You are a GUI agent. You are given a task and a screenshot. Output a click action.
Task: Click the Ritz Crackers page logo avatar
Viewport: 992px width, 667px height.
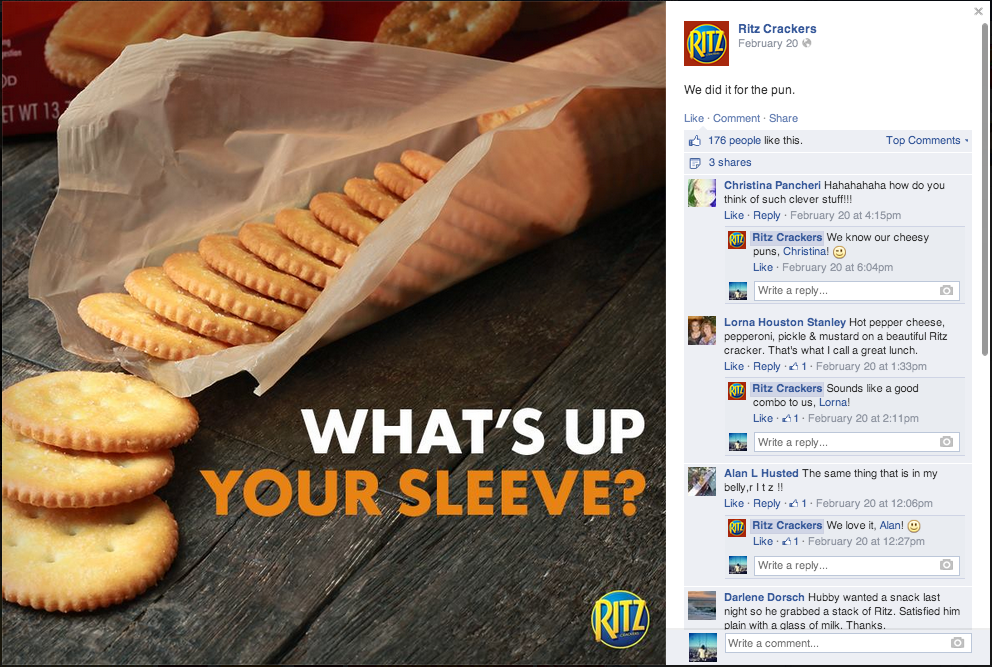[x=706, y=44]
